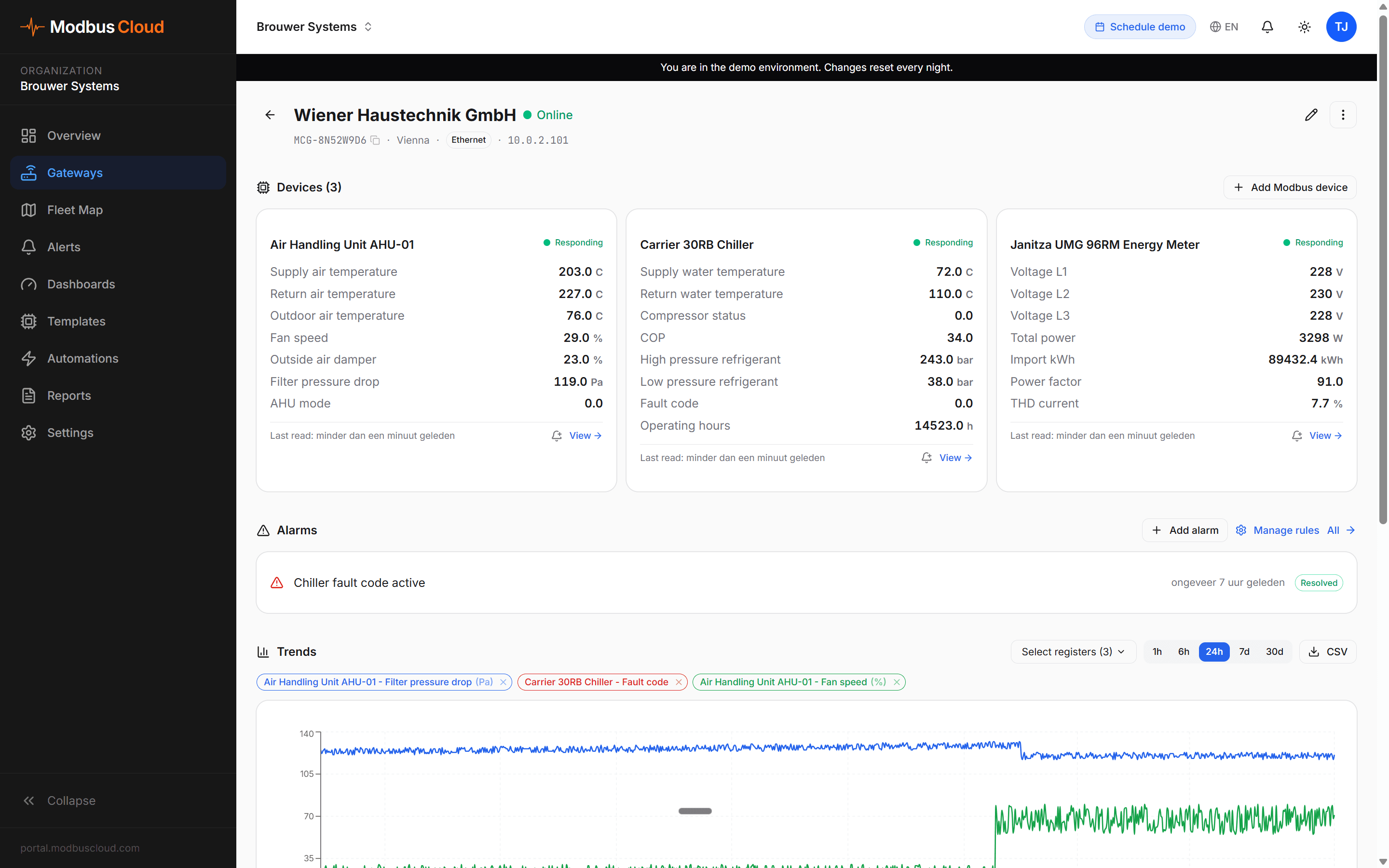Select the Templates icon
Screen dimensions: 1389x868
click(x=29, y=321)
